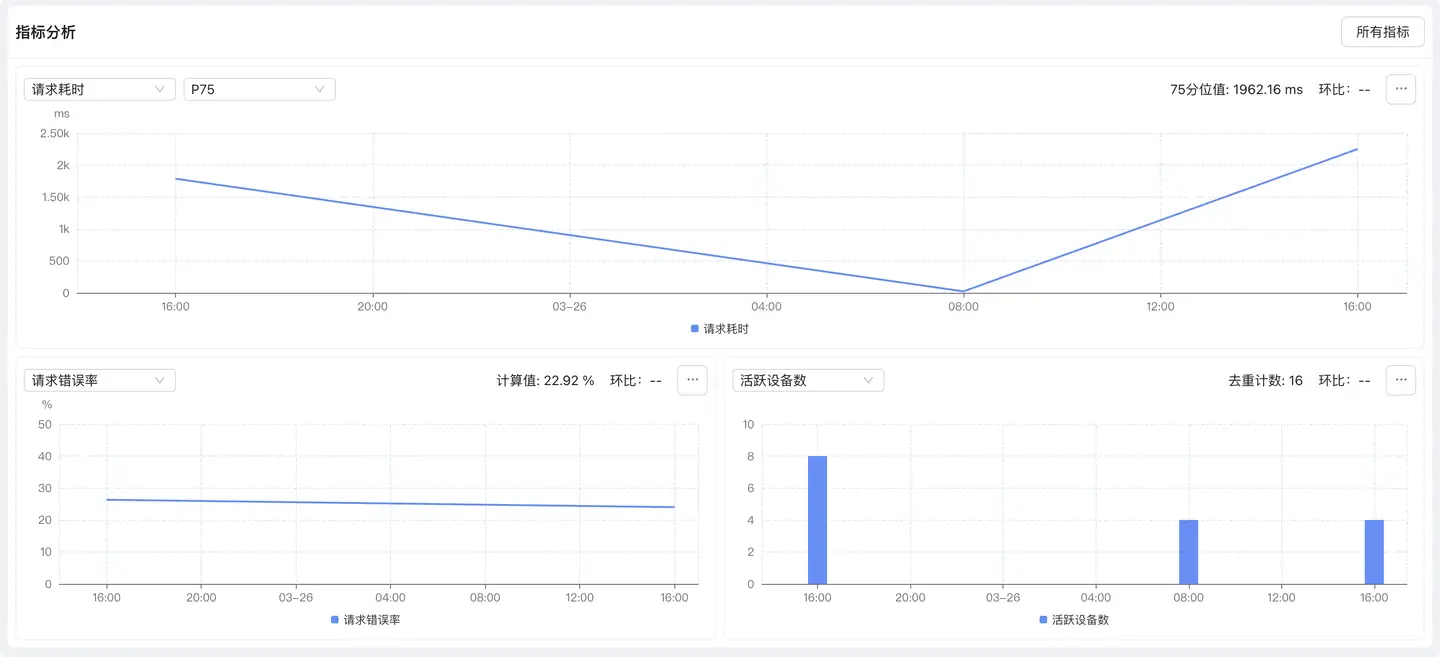Click the 活跃设备数 legend blue color marker
The height and width of the screenshot is (657, 1440).
pyautogui.click(x=1043, y=619)
